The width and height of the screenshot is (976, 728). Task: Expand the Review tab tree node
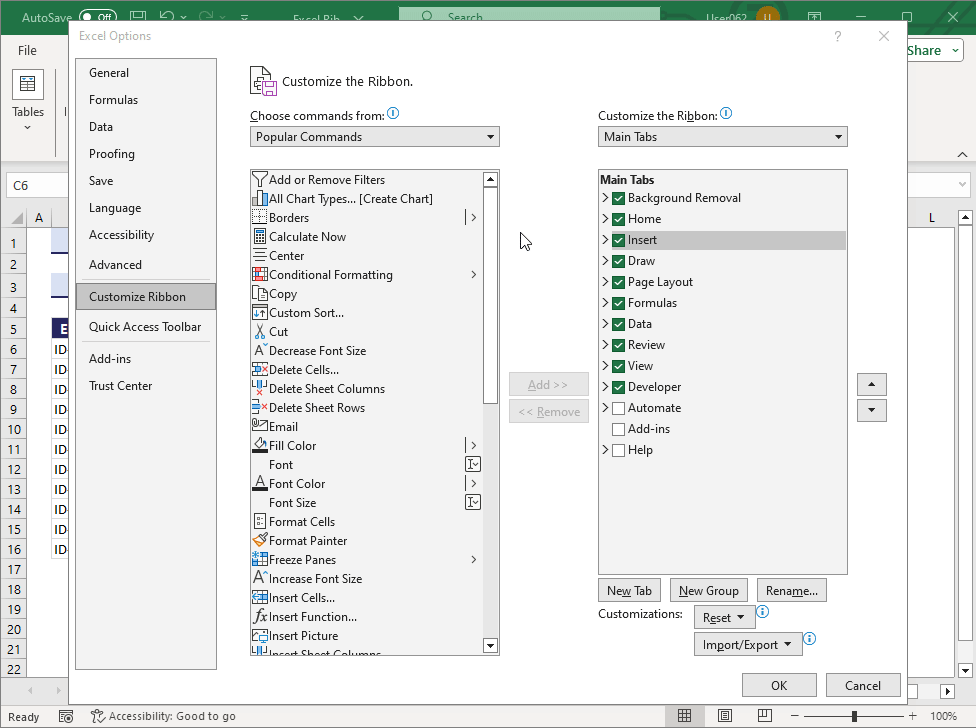coord(604,345)
